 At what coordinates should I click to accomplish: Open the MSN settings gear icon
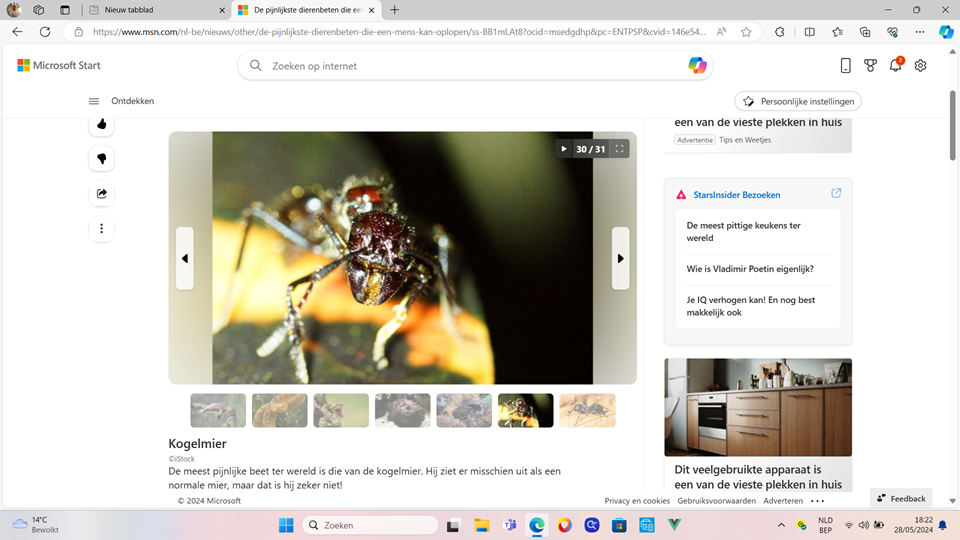[920, 66]
